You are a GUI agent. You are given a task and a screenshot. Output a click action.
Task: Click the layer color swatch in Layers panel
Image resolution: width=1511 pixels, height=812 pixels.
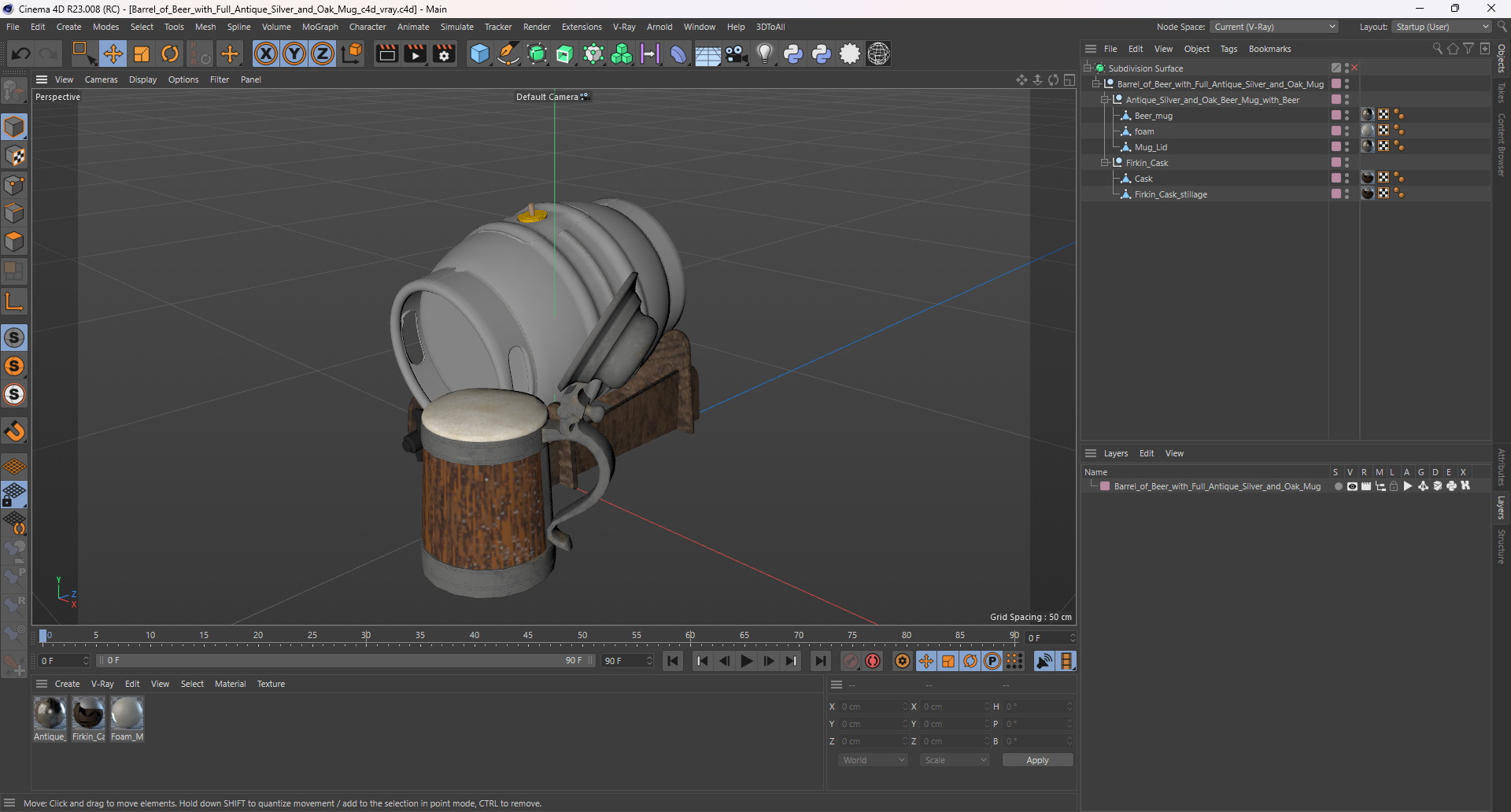click(1105, 486)
